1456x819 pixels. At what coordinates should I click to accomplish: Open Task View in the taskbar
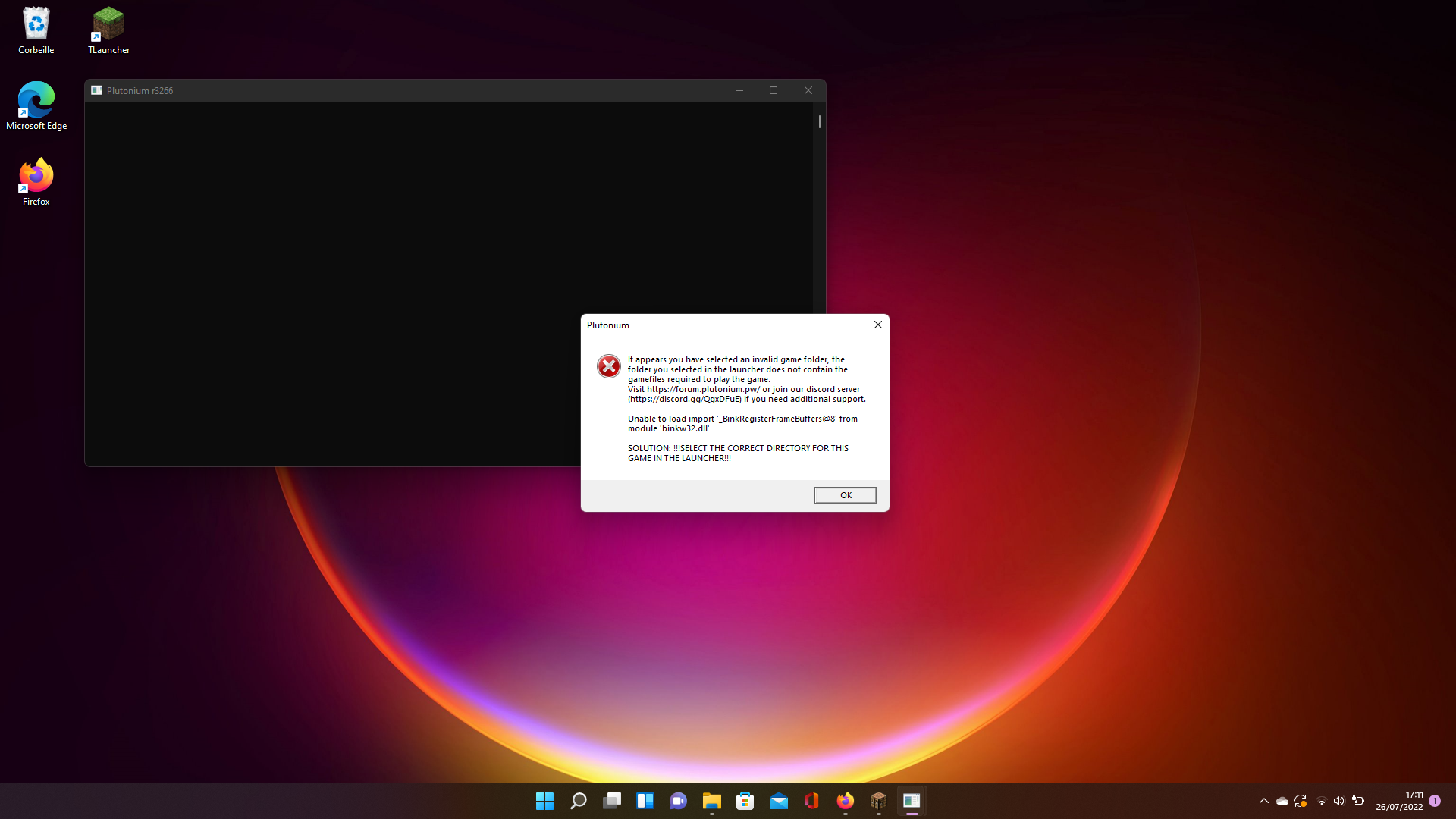coord(611,801)
